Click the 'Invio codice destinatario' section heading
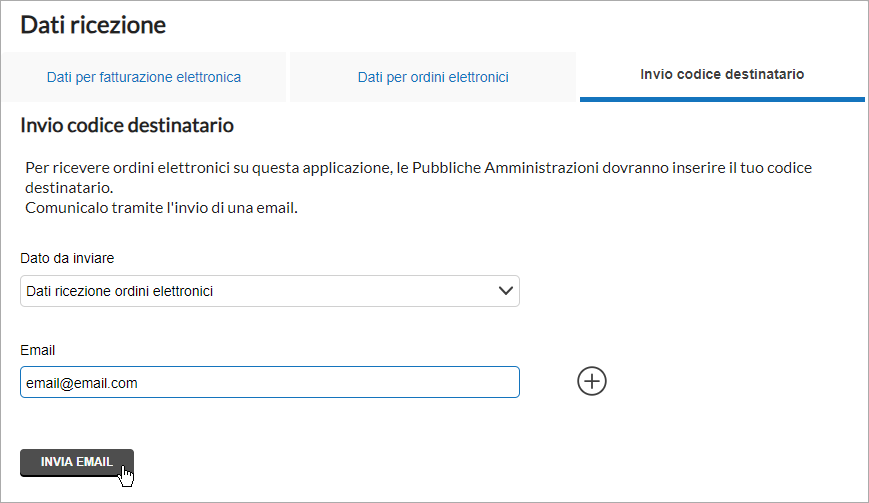 click(127, 125)
